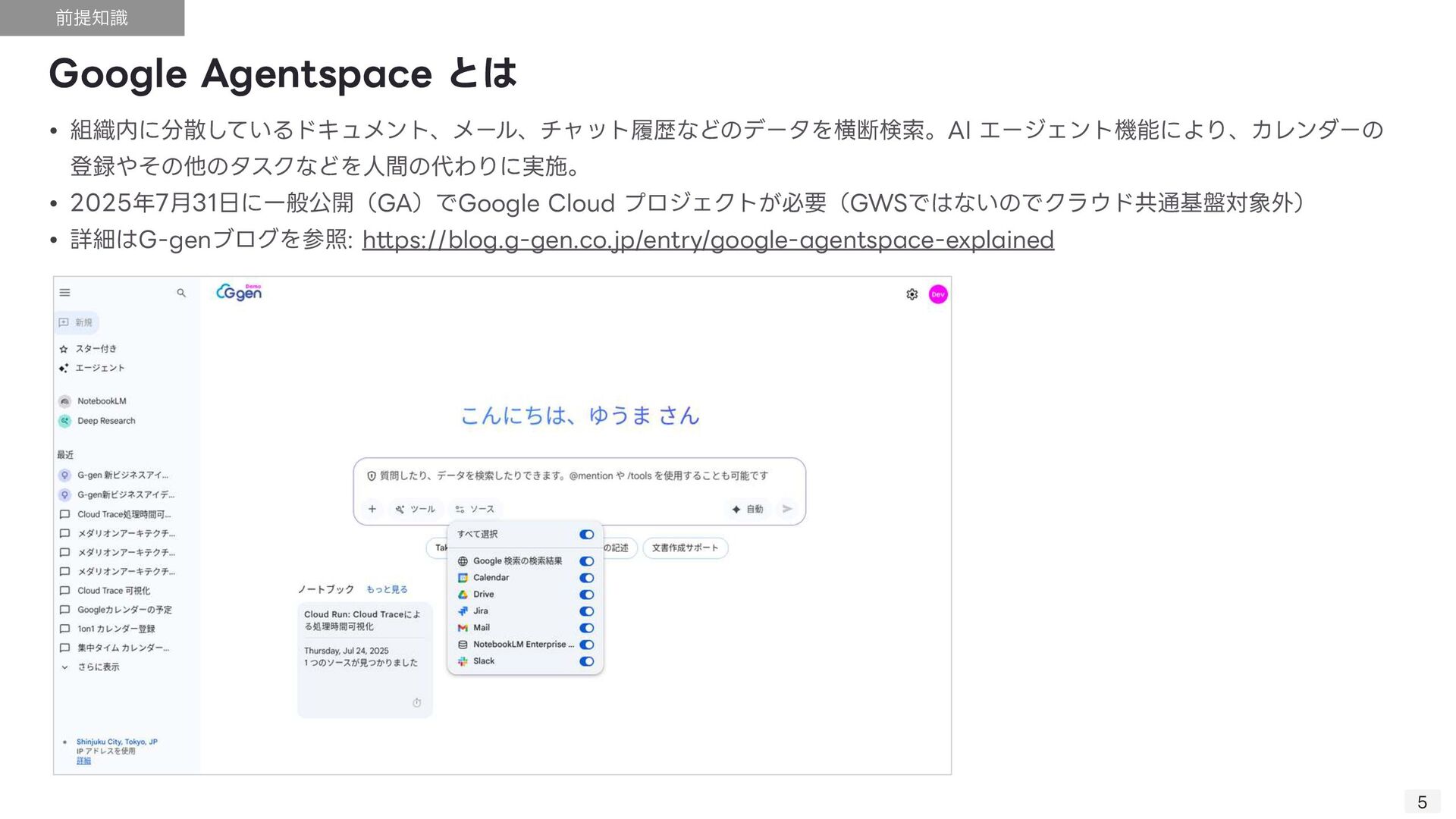Click the clock icon on the notebook card

(x=416, y=703)
